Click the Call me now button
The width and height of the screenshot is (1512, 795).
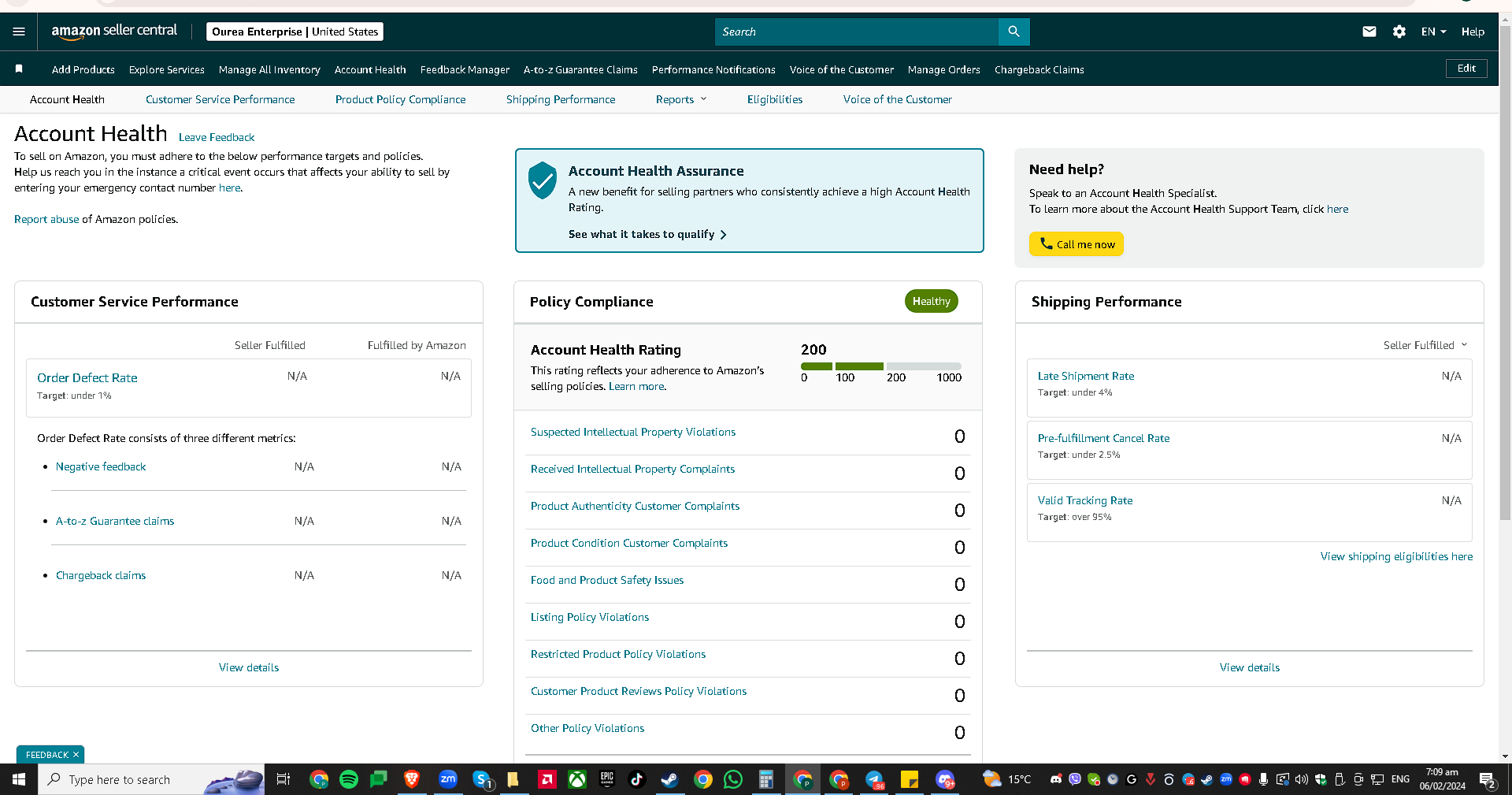pos(1077,244)
